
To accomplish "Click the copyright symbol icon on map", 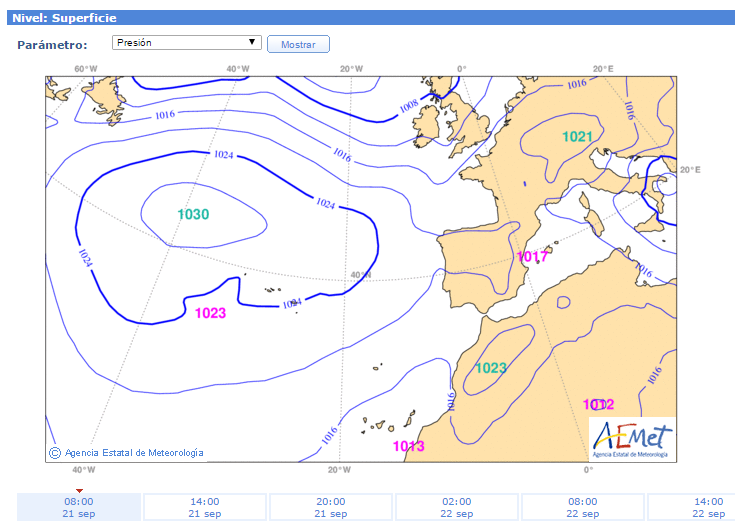I will click(55, 453).
